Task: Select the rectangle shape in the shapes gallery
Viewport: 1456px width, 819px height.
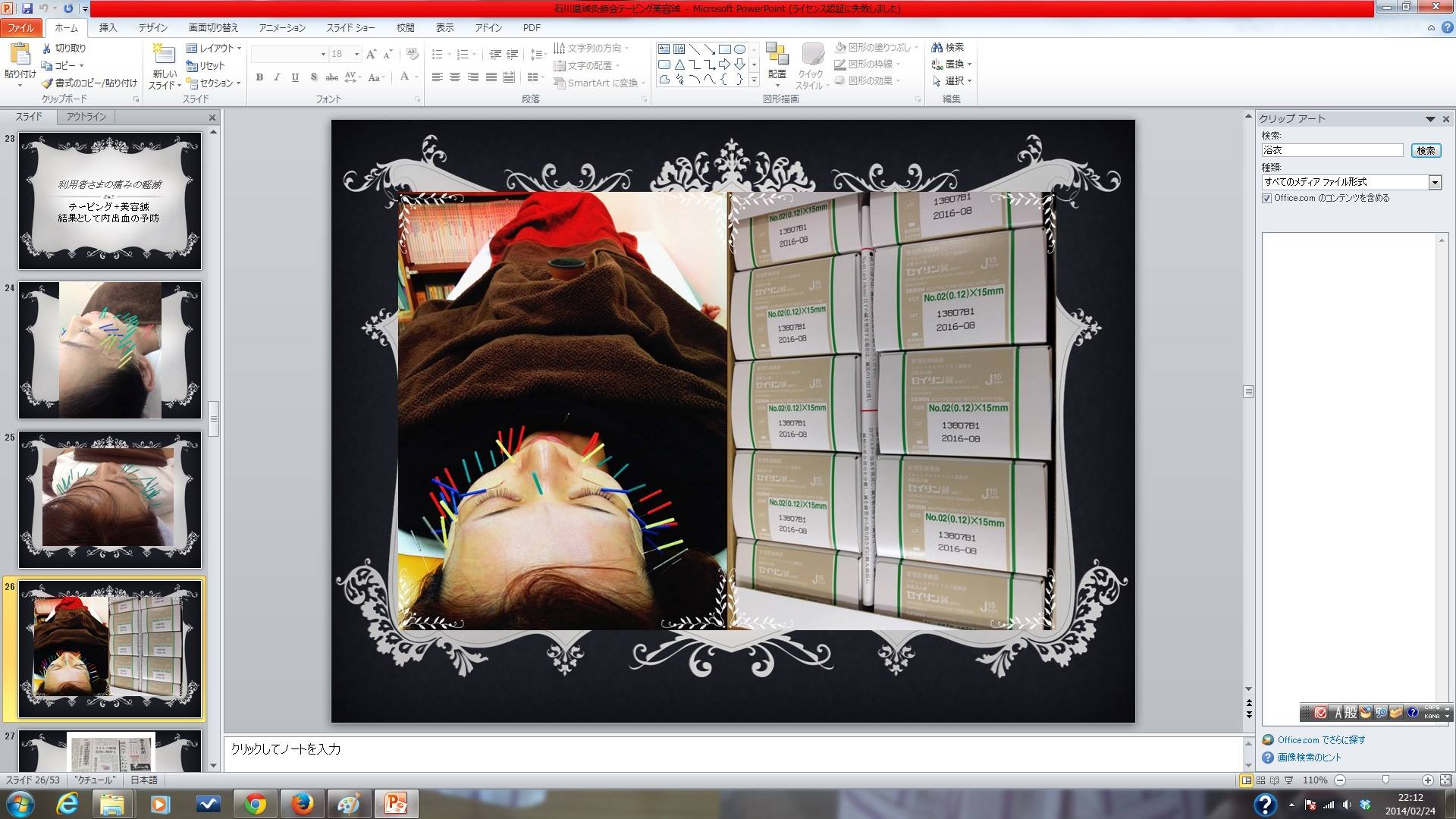Action: [724, 49]
